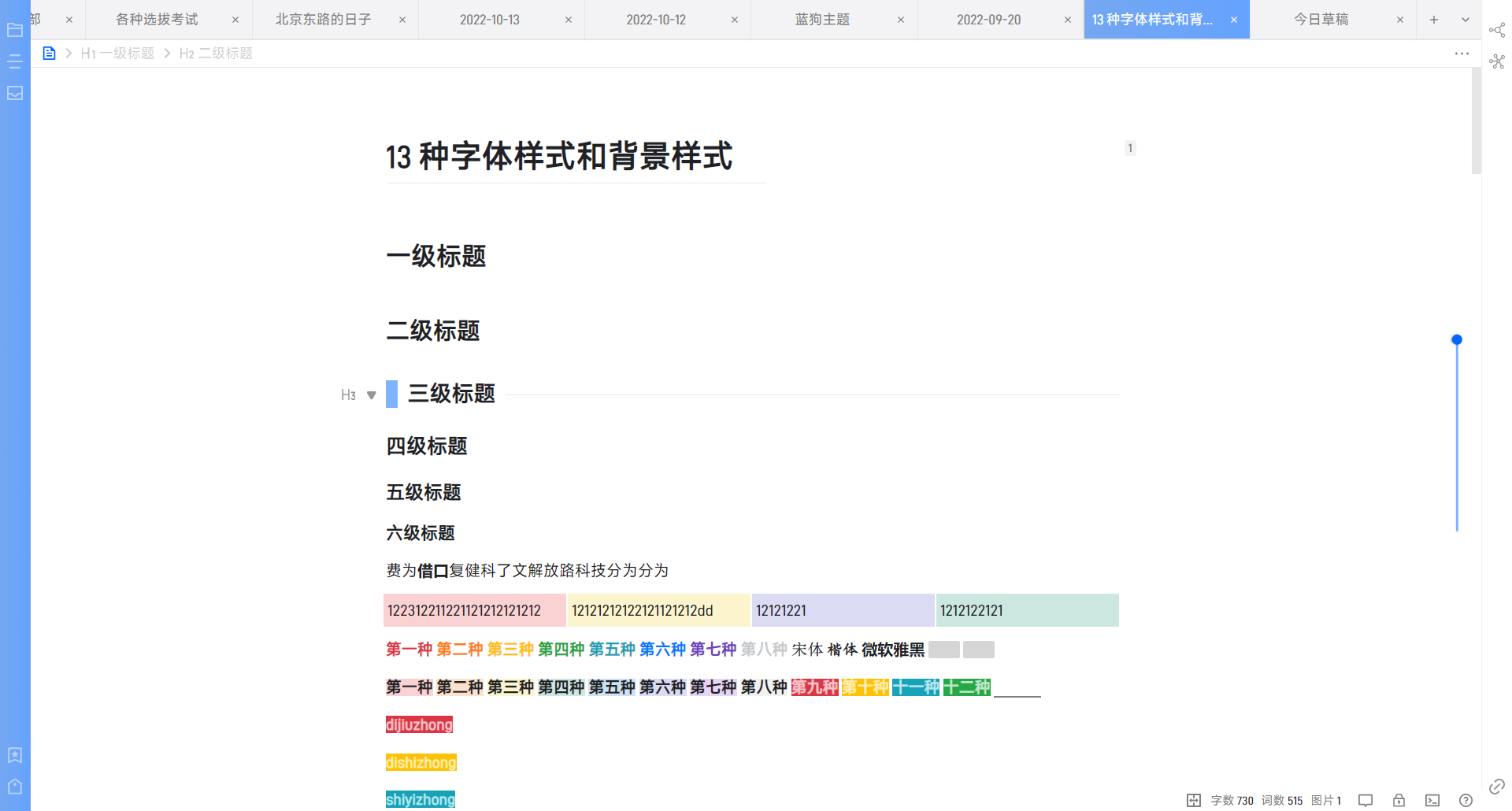Close the 各种选拔考试 tab
Screen dimensions: 1512x811
pyautogui.click(x=235, y=20)
